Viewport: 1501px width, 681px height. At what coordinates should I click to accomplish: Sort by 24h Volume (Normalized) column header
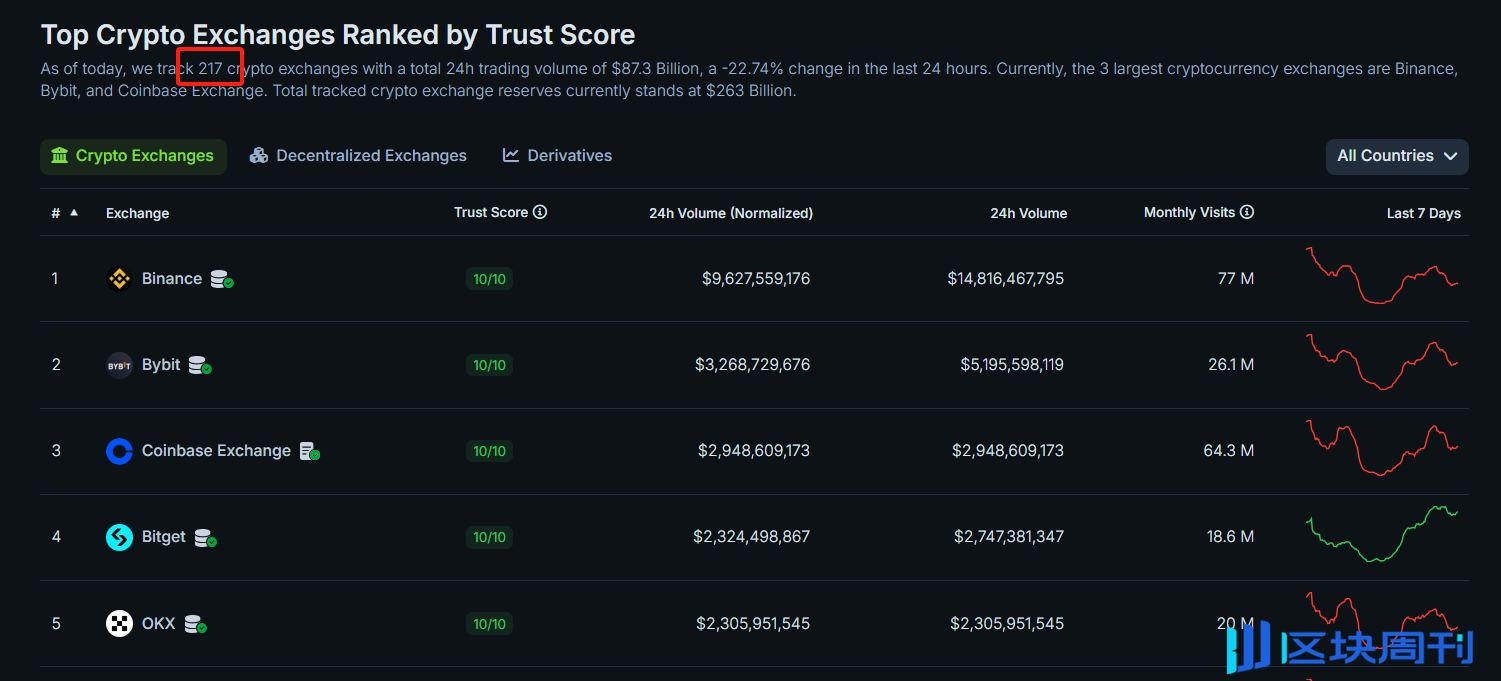click(730, 213)
